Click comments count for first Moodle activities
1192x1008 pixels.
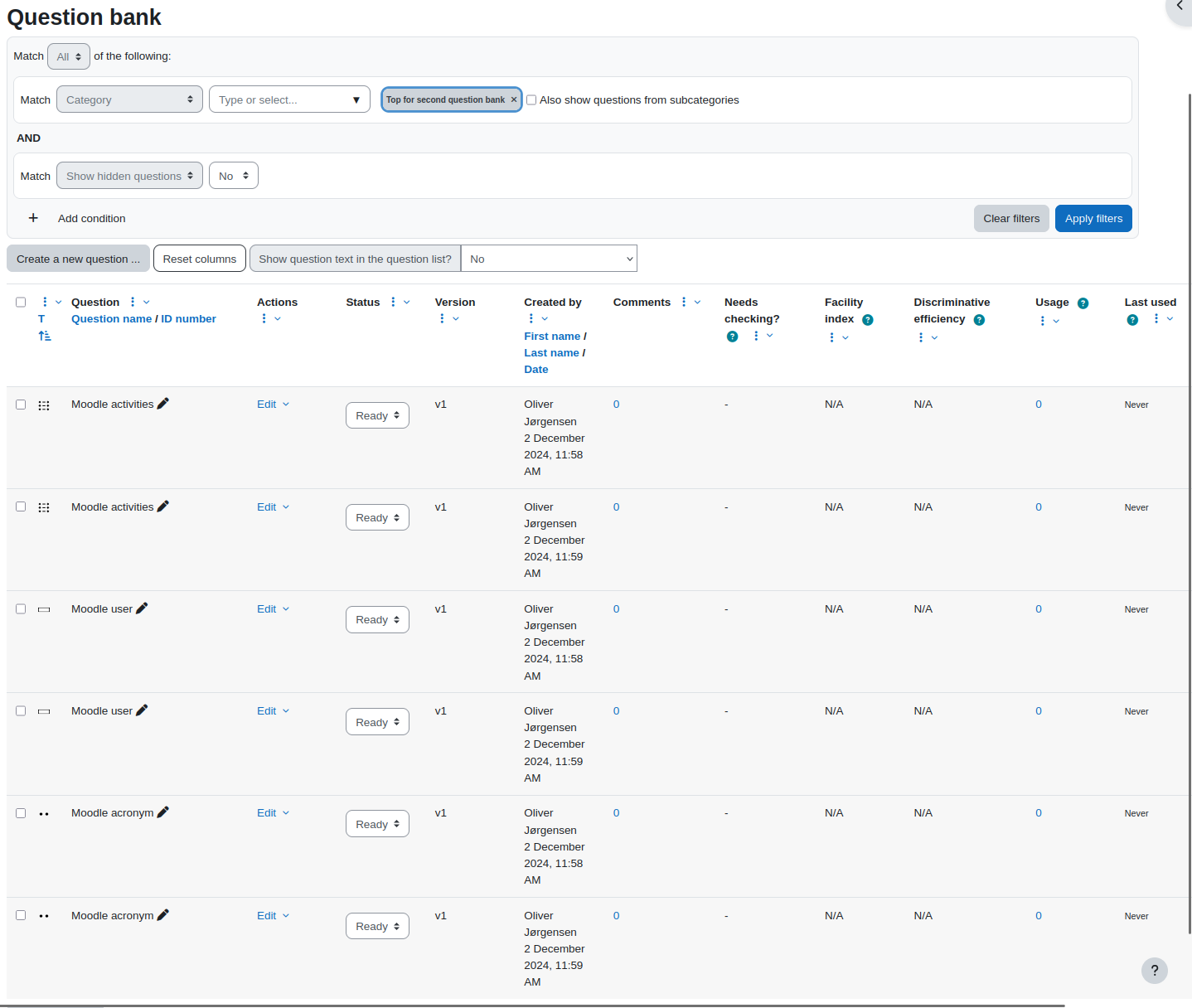(616, 405)
